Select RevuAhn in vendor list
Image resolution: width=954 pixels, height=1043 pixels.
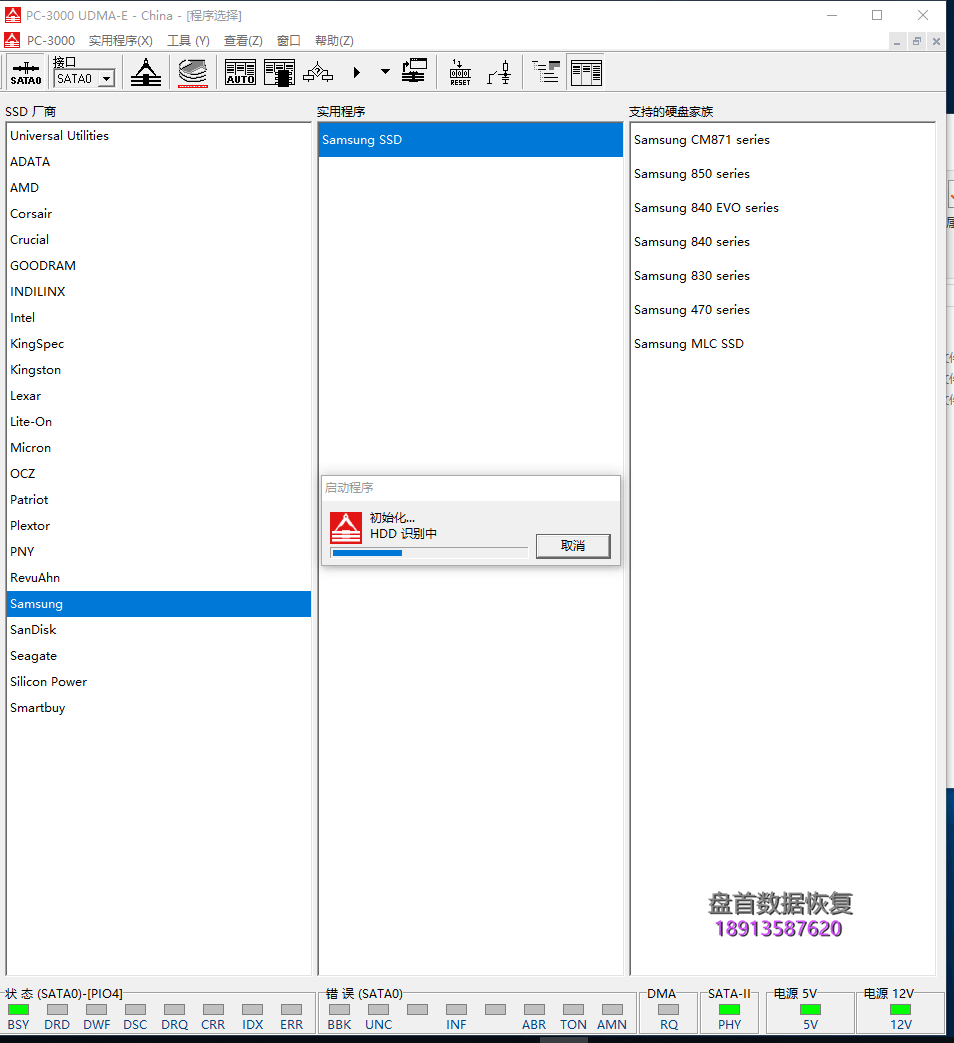159,577
